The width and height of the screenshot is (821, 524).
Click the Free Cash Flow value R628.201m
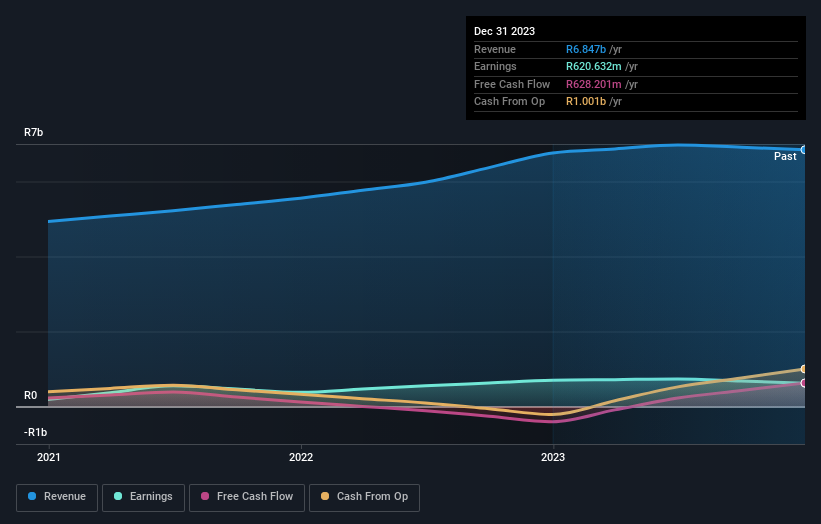coord(594,84)
